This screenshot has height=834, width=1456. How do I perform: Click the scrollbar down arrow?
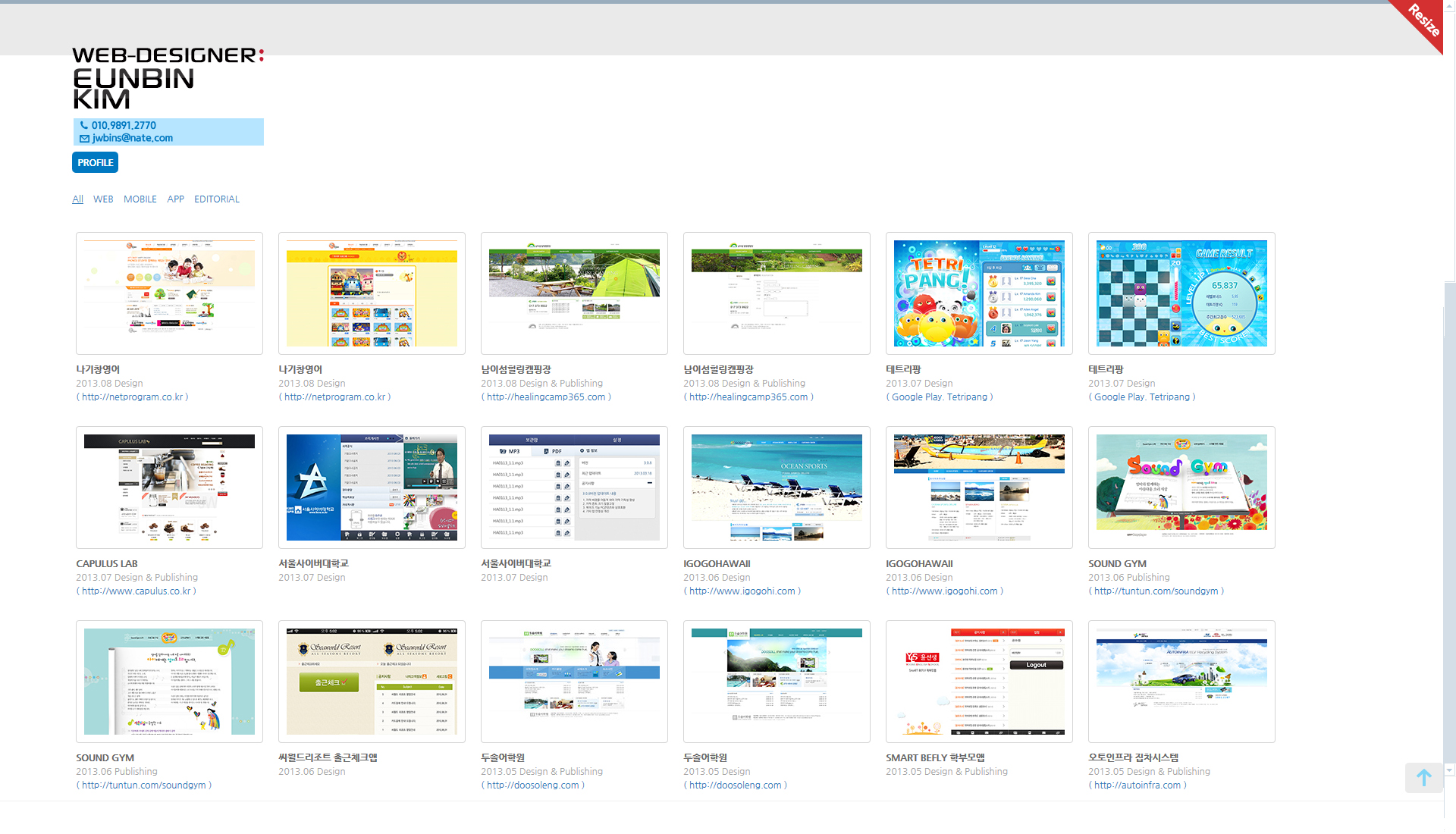pyautogui.click(x=1449, y=770)
